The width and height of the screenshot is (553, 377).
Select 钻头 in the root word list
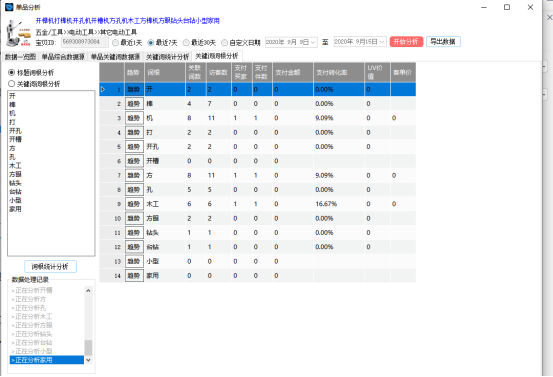15,183
